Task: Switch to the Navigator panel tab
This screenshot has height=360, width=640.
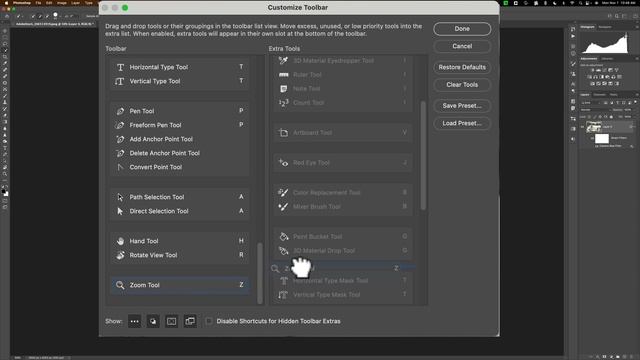Action: 605,27
